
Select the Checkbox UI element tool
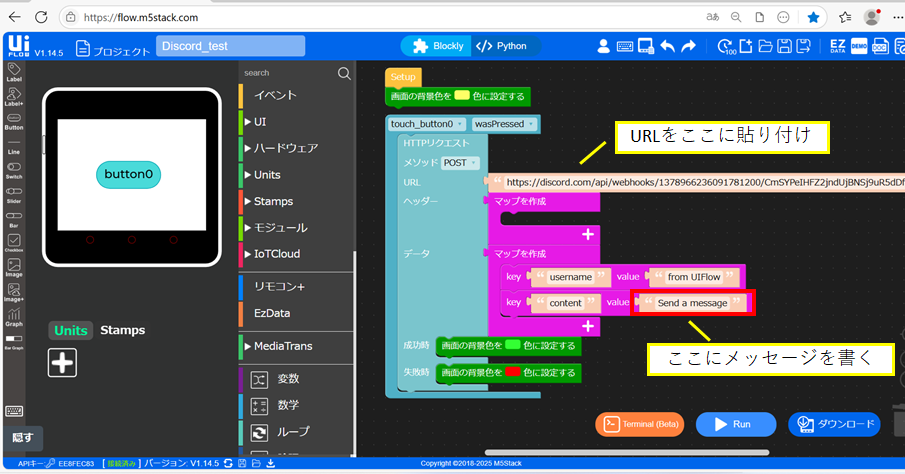point(14,243)
